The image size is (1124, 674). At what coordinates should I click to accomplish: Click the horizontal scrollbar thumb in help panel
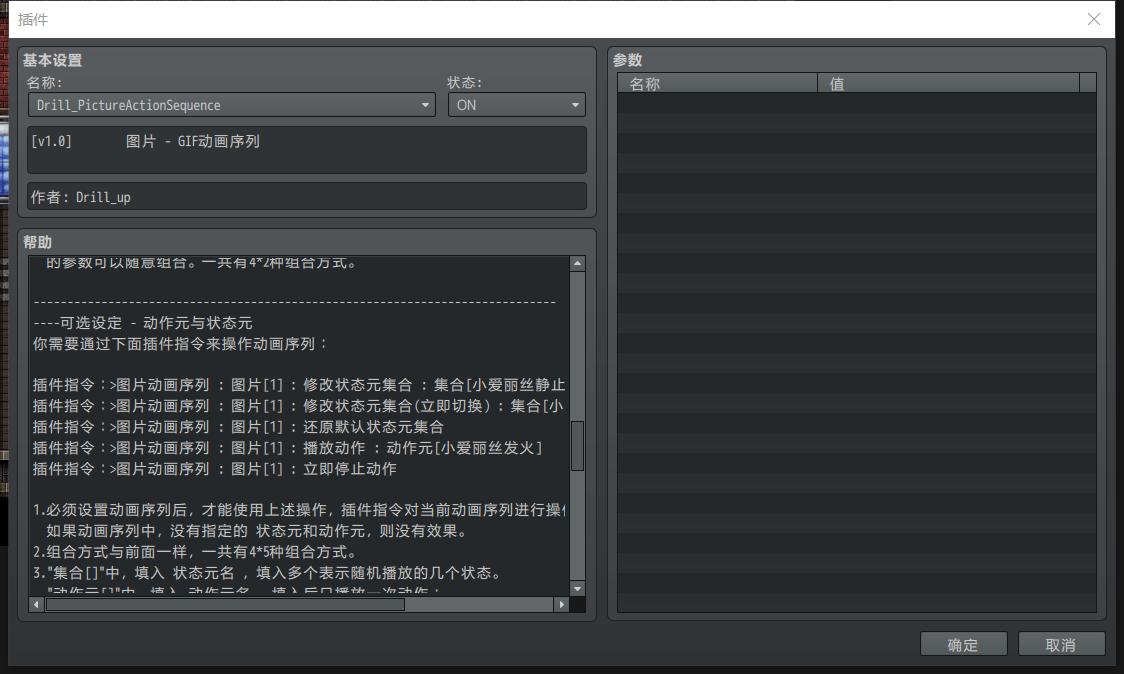[225, 604]
